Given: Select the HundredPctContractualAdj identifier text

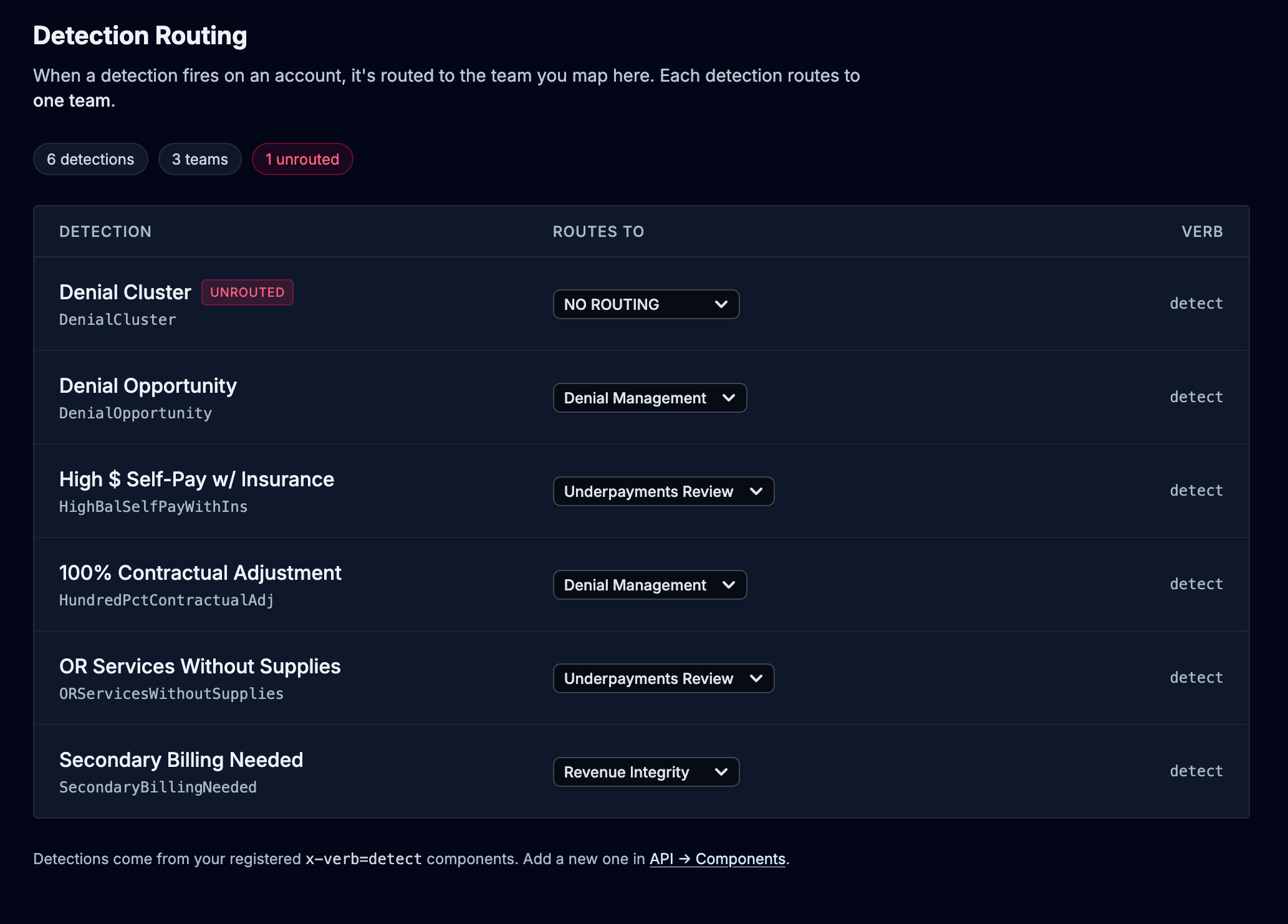Looking at the screenshot, I should point(166,600).
